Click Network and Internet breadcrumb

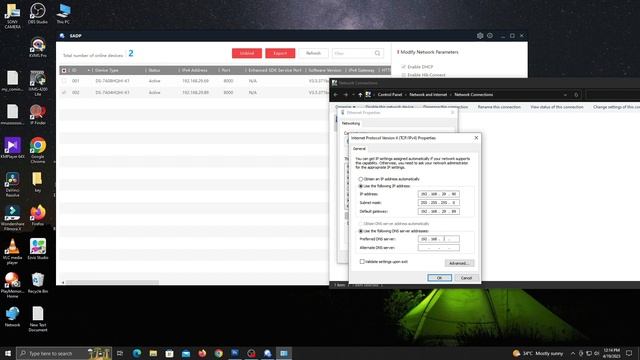tap(428, 95)
